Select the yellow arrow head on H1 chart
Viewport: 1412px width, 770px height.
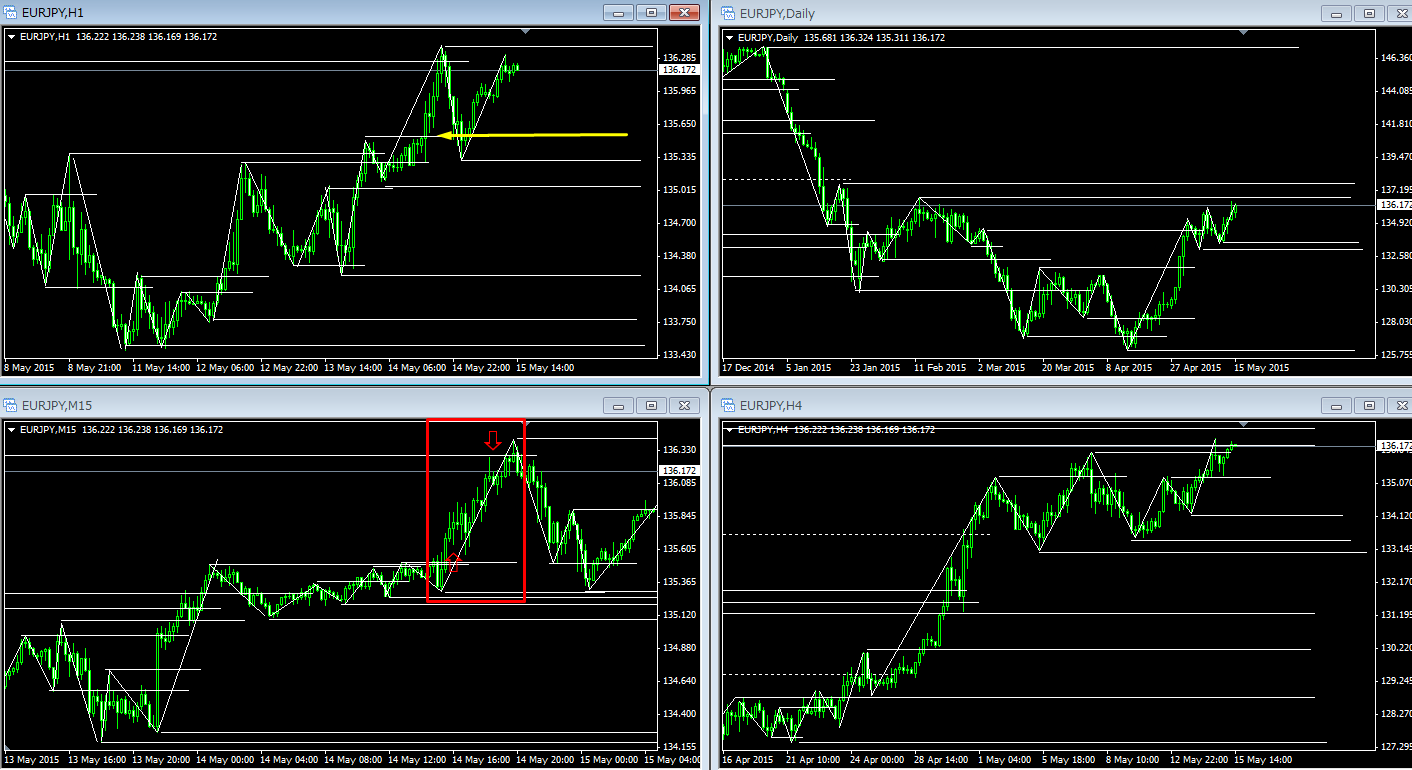point(447,135)
